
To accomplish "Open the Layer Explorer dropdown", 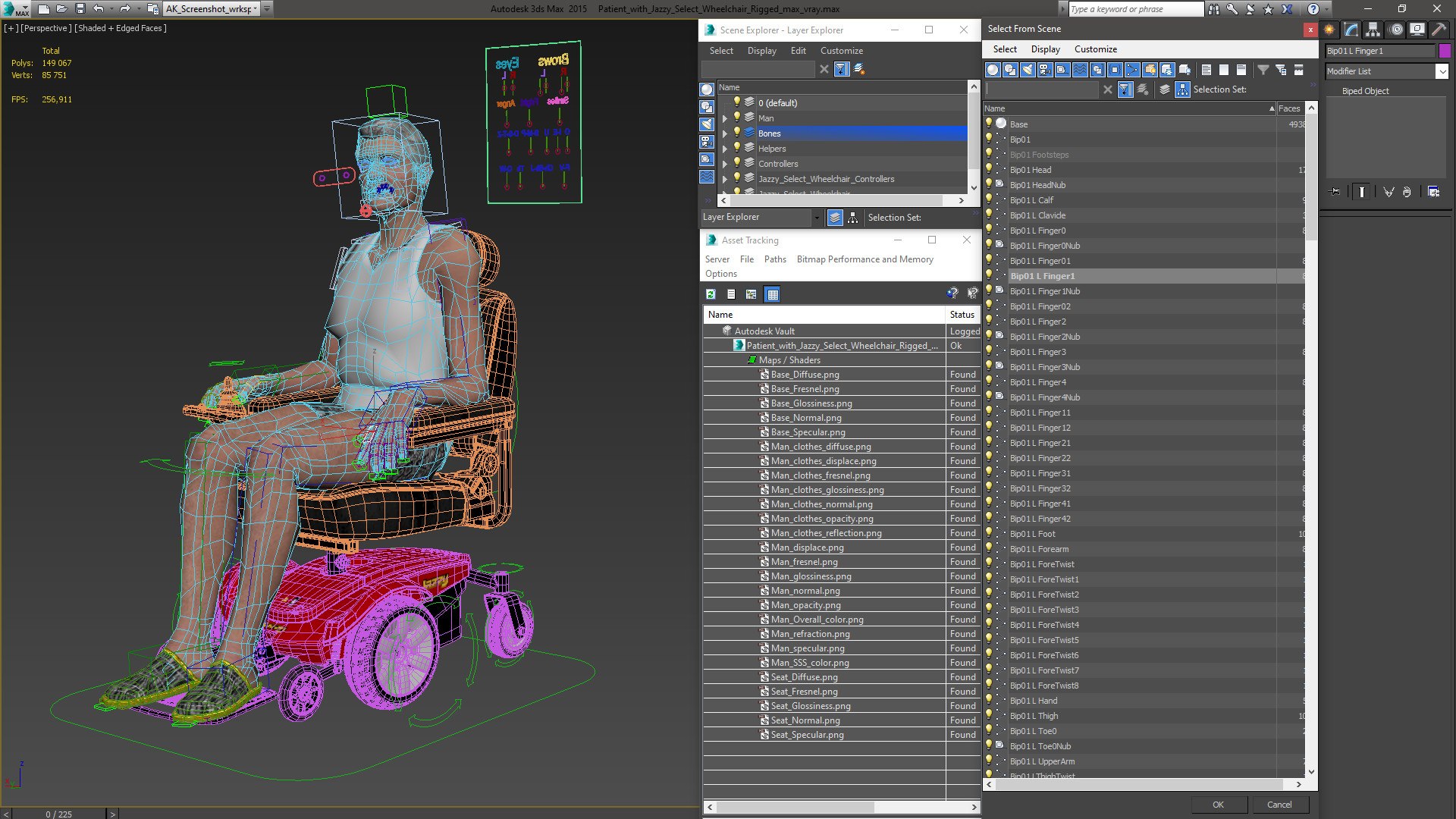I will pyautogui.click(x=816, y=218).
